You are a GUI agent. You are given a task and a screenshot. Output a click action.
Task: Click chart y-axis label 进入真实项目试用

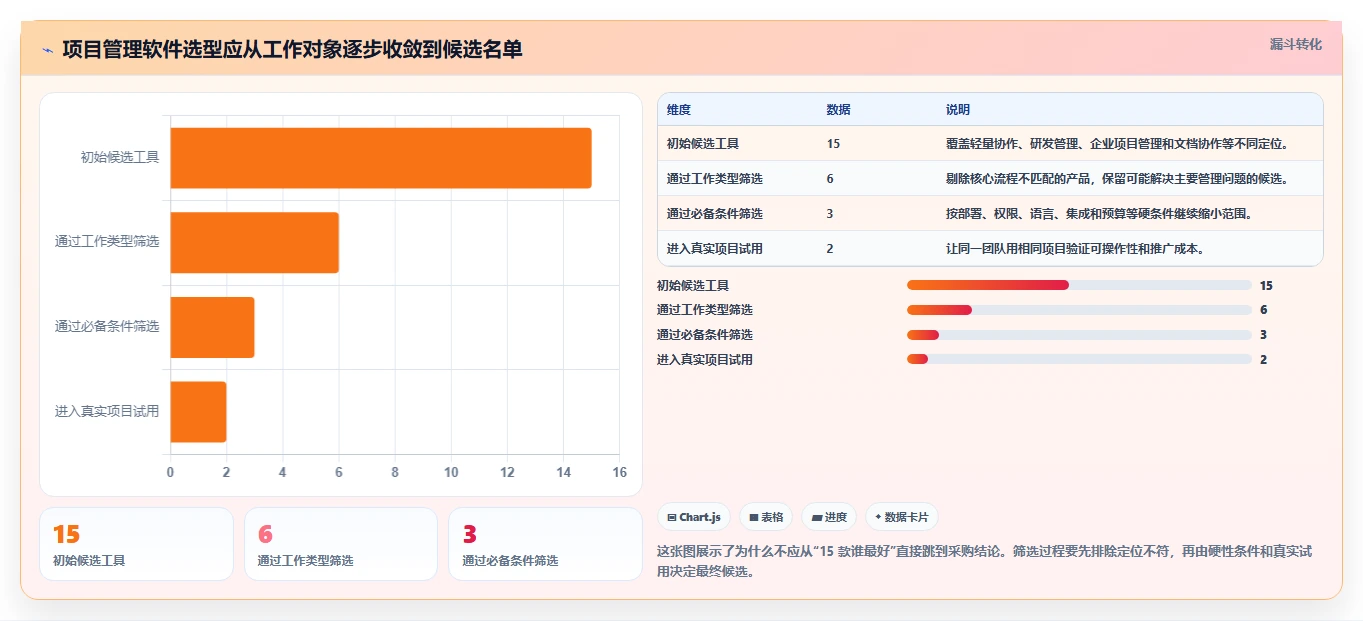[x=107, y=411]
